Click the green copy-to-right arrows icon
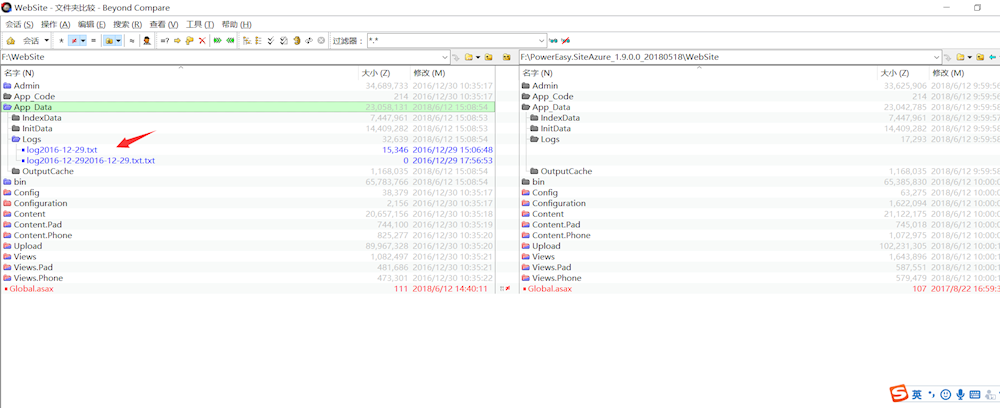Screen dimensions: 1000x408 [217, 41]
